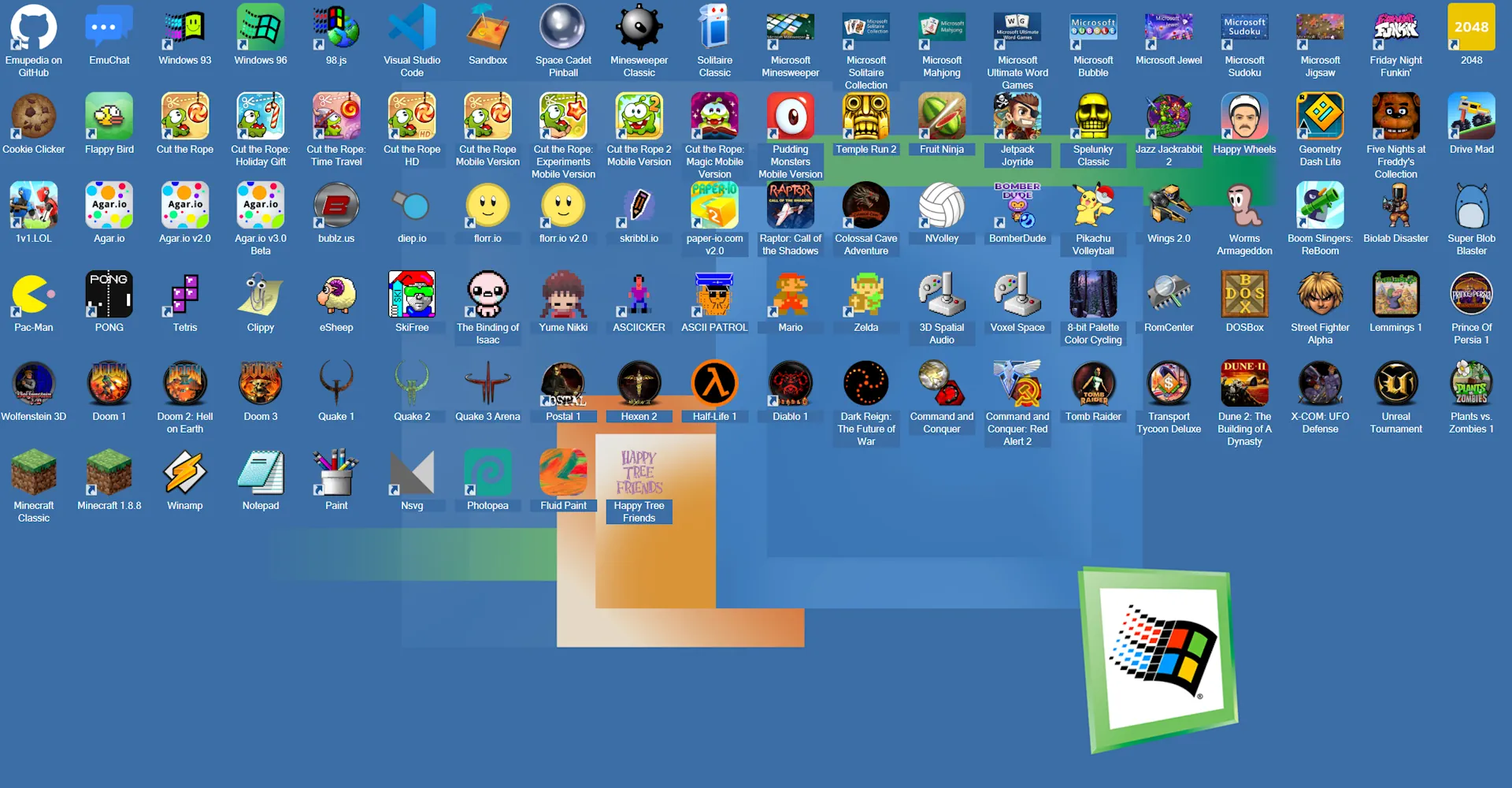Launch Plants vs. Zombies 1
The height and width of the screenshot is (788, 1512).
coord(1471,384)
